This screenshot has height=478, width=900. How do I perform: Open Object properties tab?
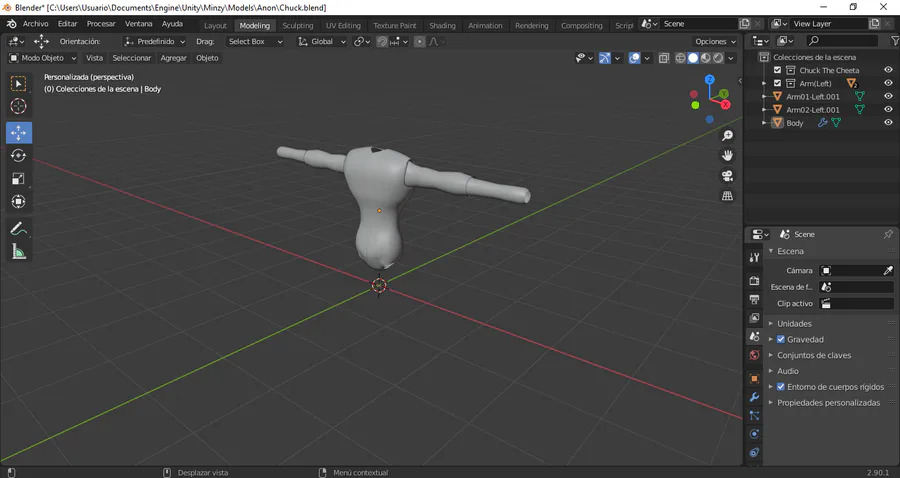(754, 378)
